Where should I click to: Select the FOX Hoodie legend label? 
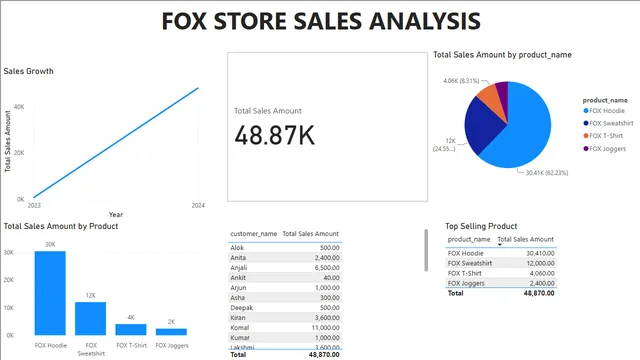point(607,111)
